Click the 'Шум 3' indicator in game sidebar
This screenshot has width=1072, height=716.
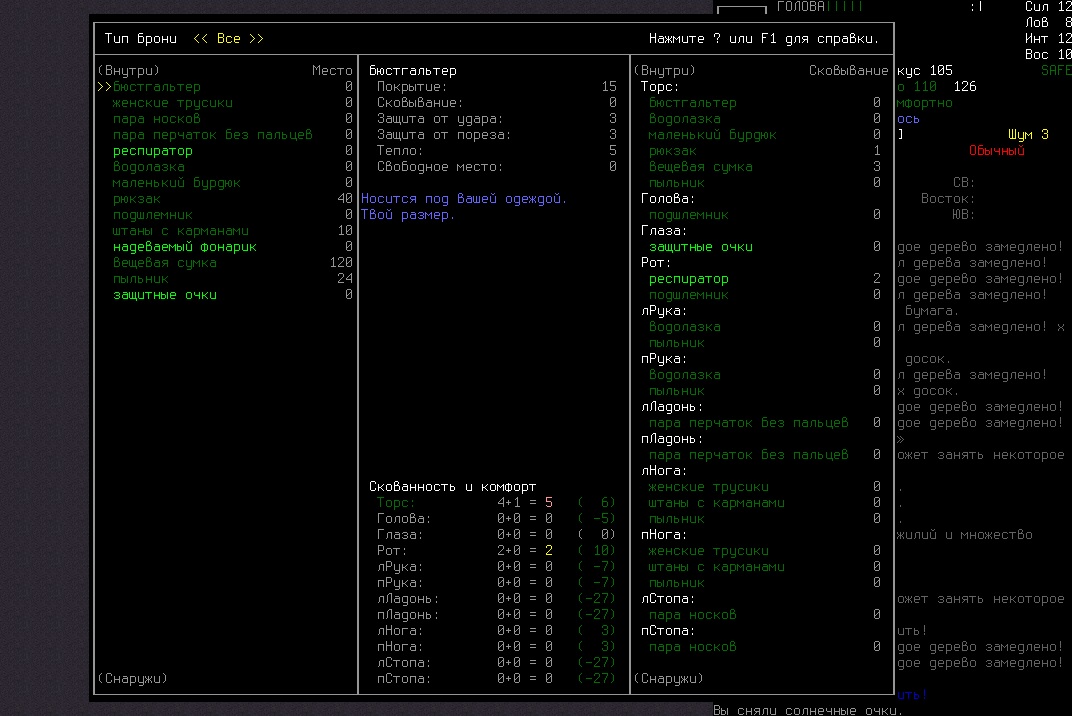pyautogui.click(x=1028, y=135)
